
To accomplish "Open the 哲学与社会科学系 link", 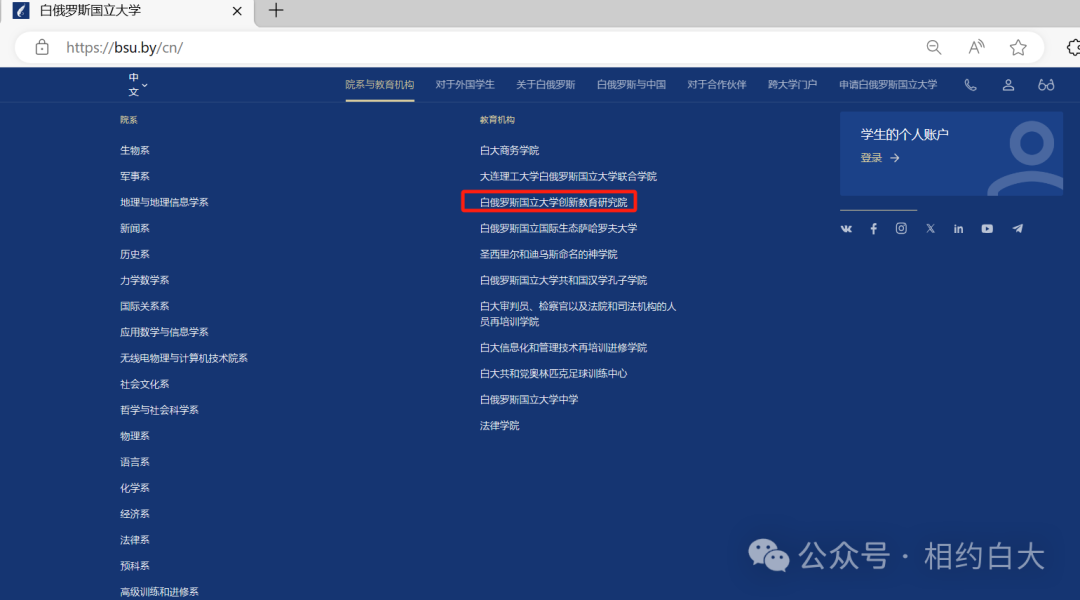I will coord(159,410).
